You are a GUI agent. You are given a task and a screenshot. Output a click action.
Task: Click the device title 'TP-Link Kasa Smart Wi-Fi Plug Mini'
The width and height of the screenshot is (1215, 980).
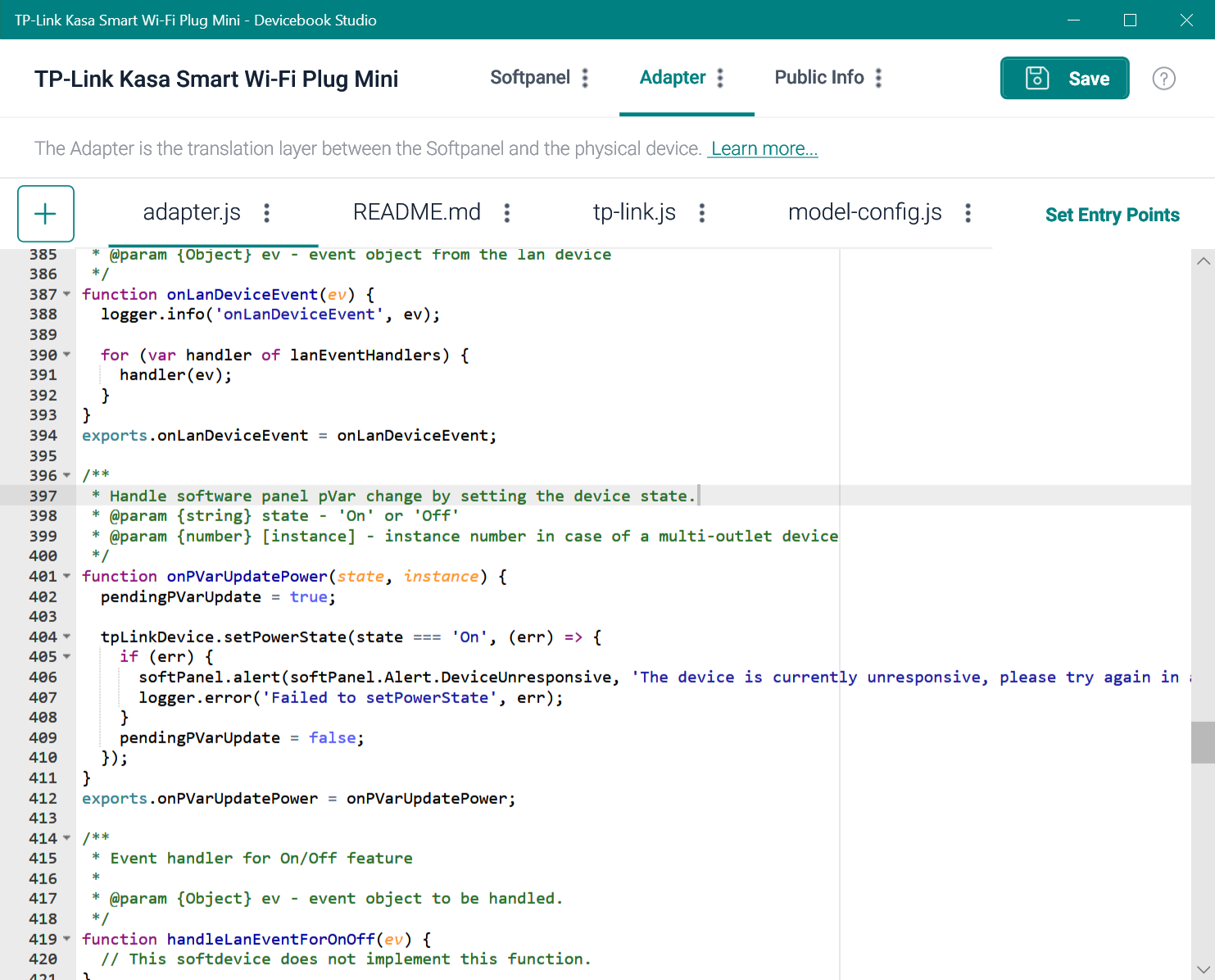(x=216, y=79)
